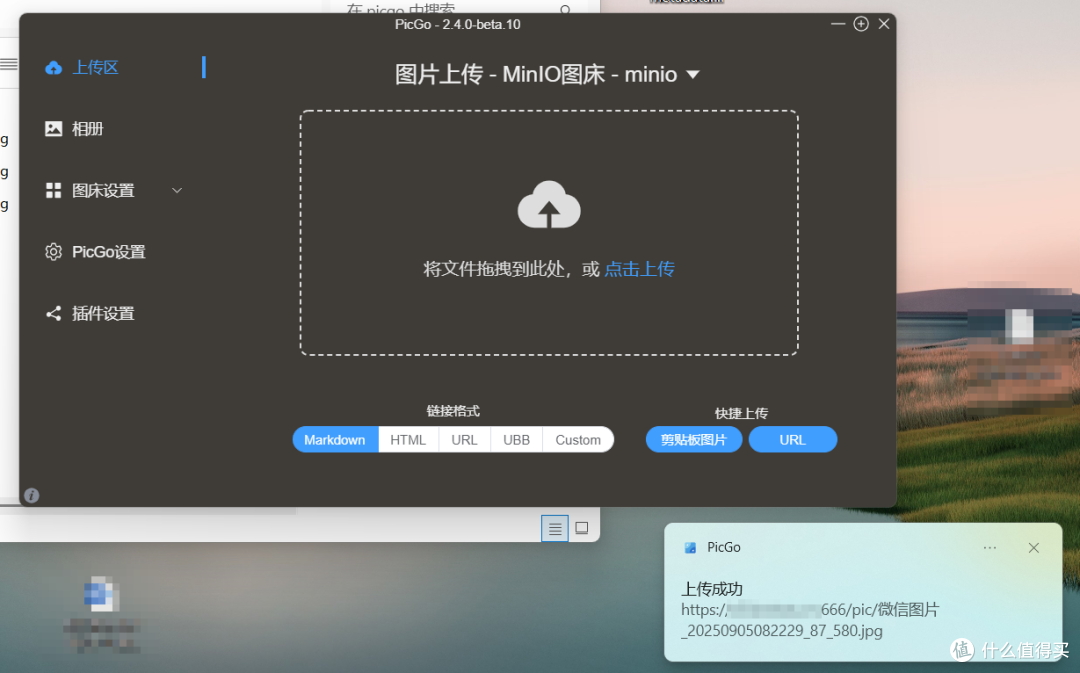The width and height of the screenshot is (1080, 673).
Task: Click the cloud upload icon in drop zone
Action: click(x=549, y=205)
